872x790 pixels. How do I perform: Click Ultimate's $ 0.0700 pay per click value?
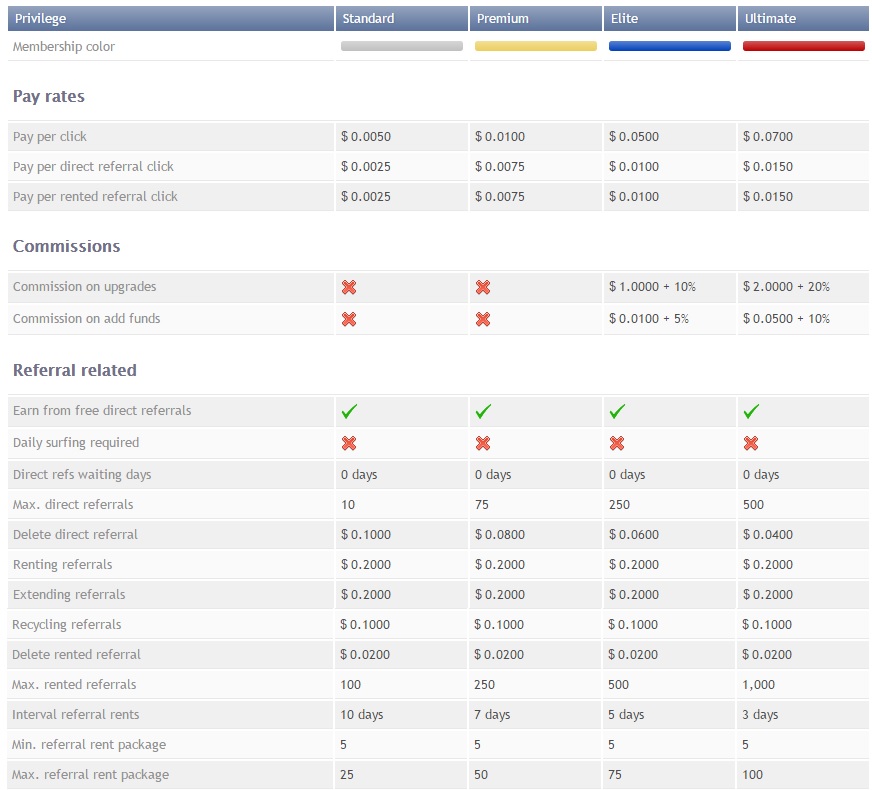coord(768,137)
